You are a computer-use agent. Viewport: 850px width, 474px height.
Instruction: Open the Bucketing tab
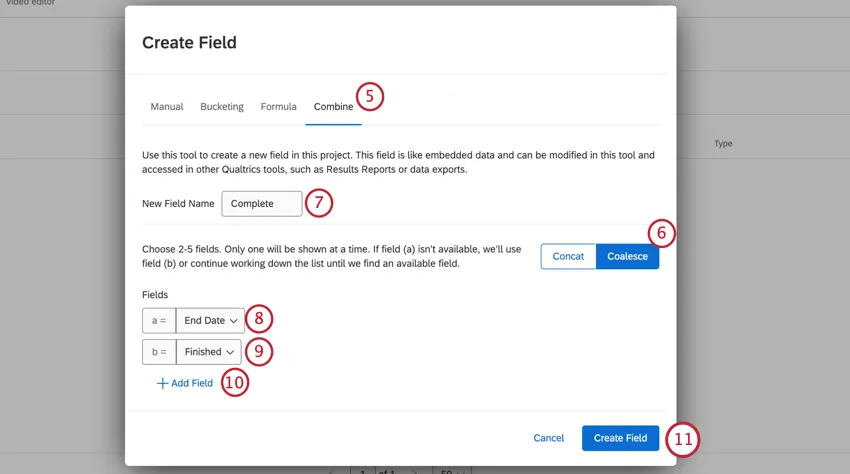pos(221,107)
